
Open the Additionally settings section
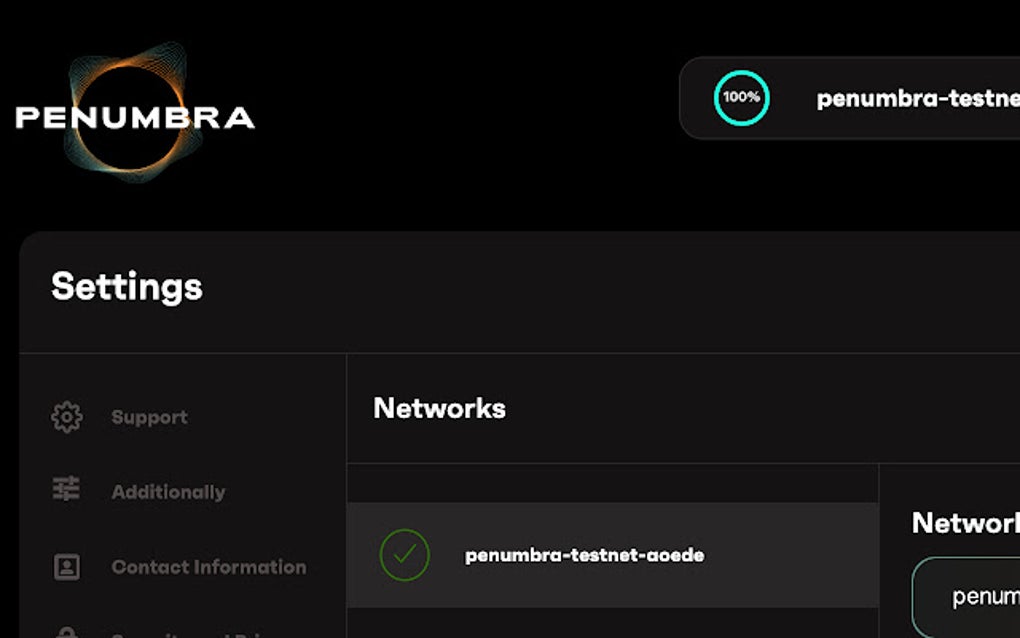[168, 490]
